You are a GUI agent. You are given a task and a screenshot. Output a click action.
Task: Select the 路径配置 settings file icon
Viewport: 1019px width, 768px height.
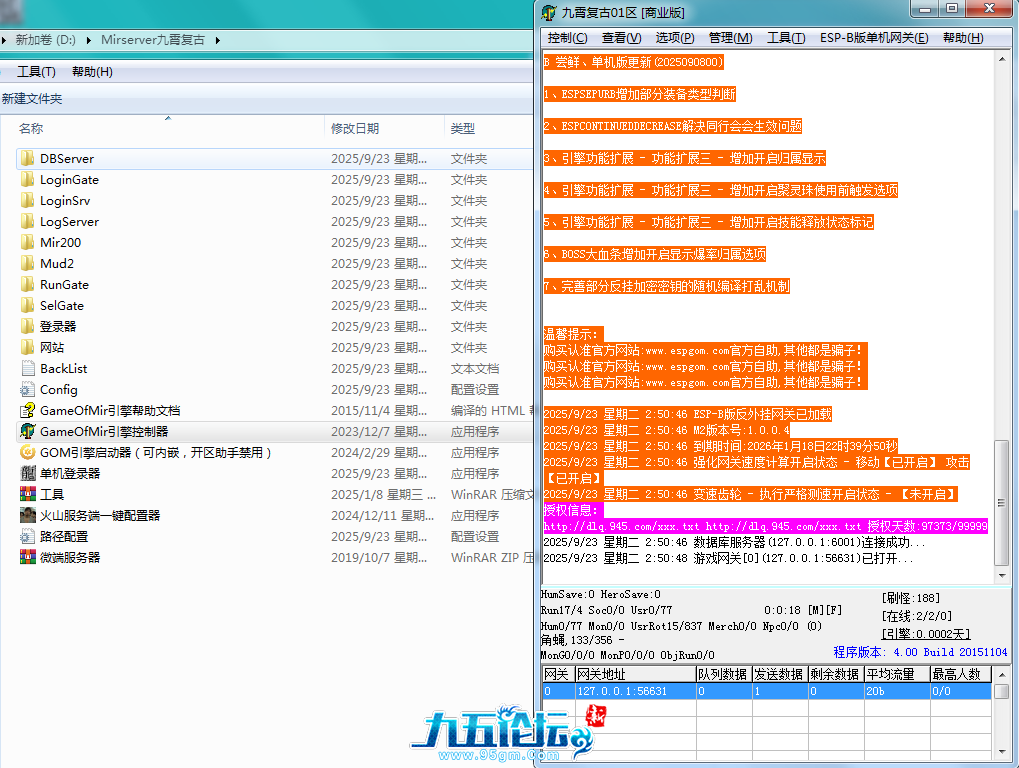[27, 537]
